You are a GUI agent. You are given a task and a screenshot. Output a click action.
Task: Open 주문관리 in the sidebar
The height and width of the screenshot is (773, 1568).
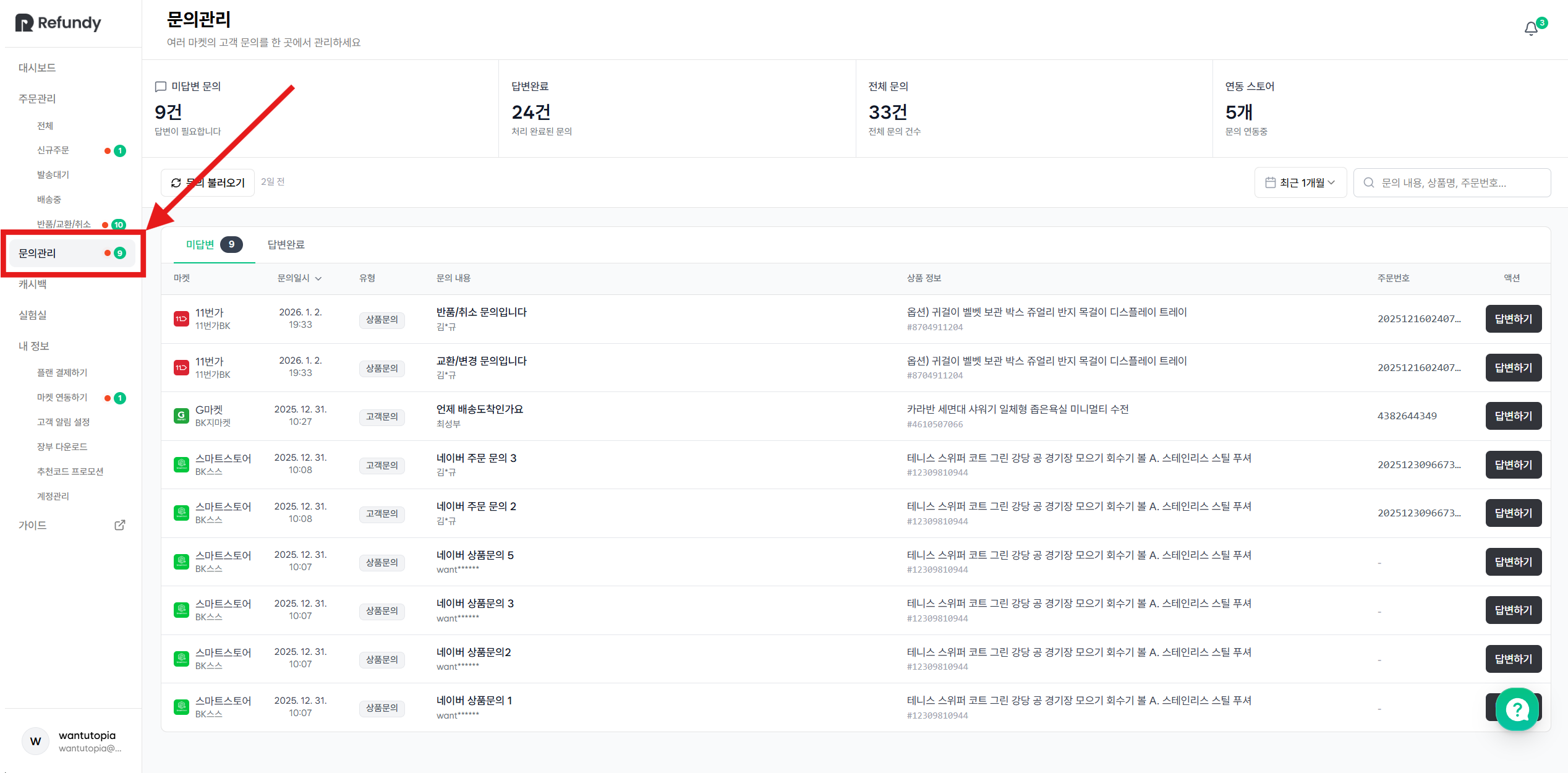point(37,98)
